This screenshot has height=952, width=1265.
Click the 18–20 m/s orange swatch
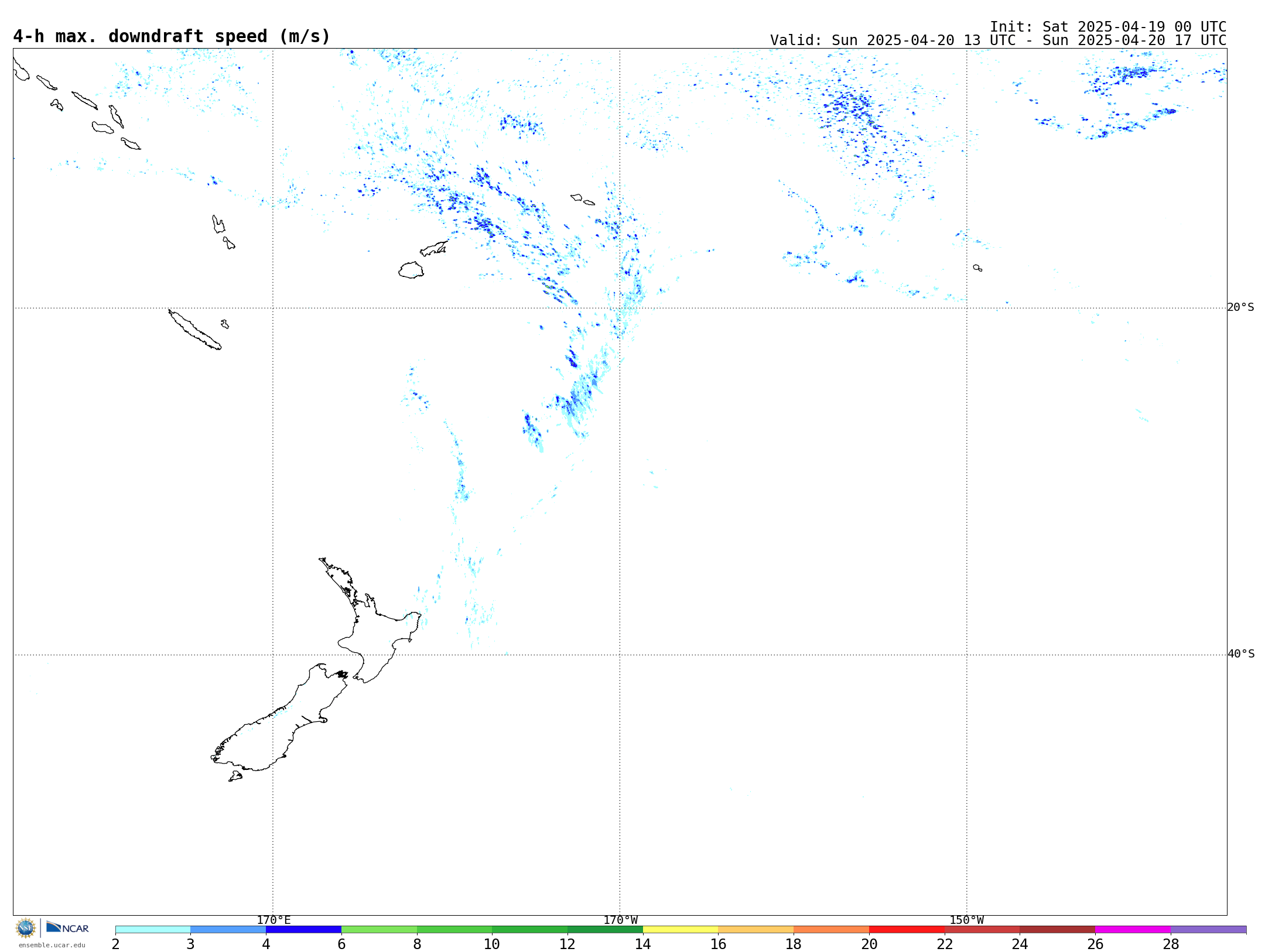coord(832,930)
